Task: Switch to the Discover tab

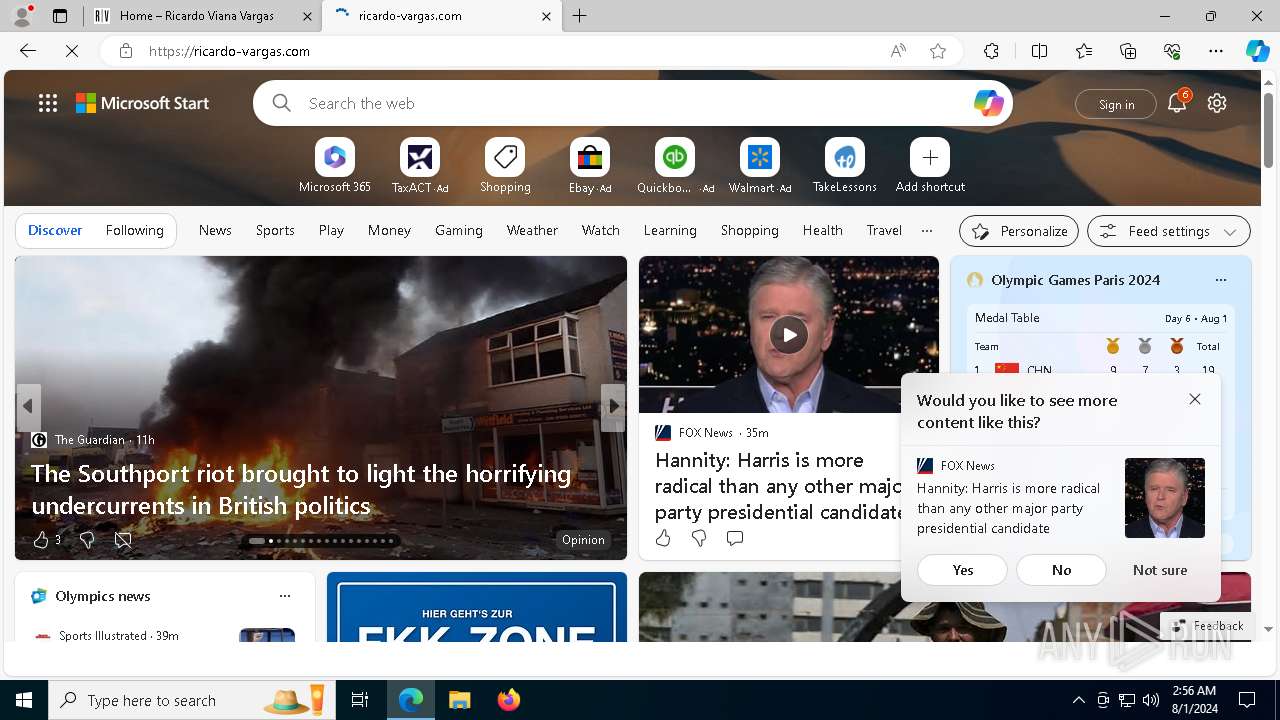Action: point(55,230)
